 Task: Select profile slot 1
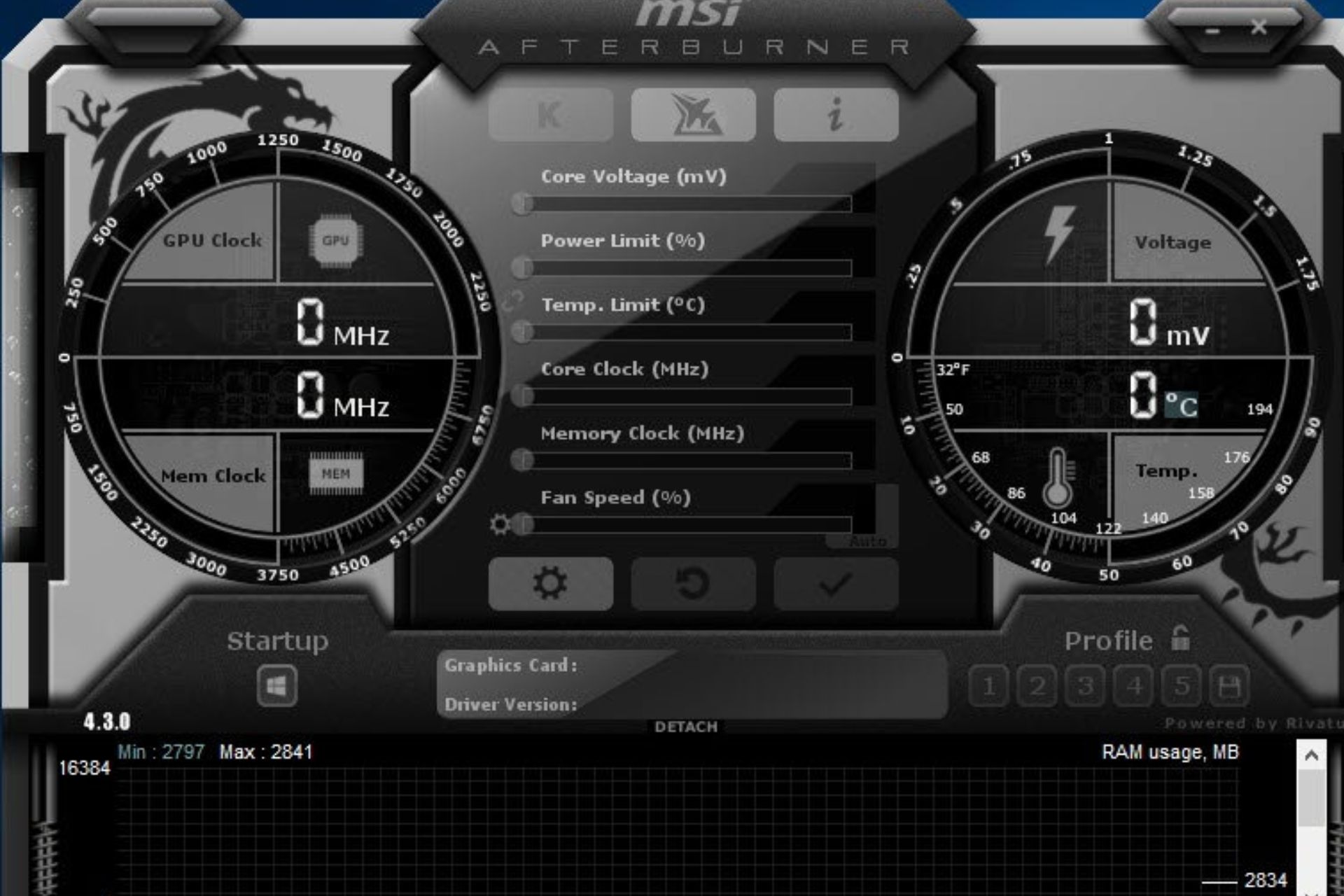989,686
